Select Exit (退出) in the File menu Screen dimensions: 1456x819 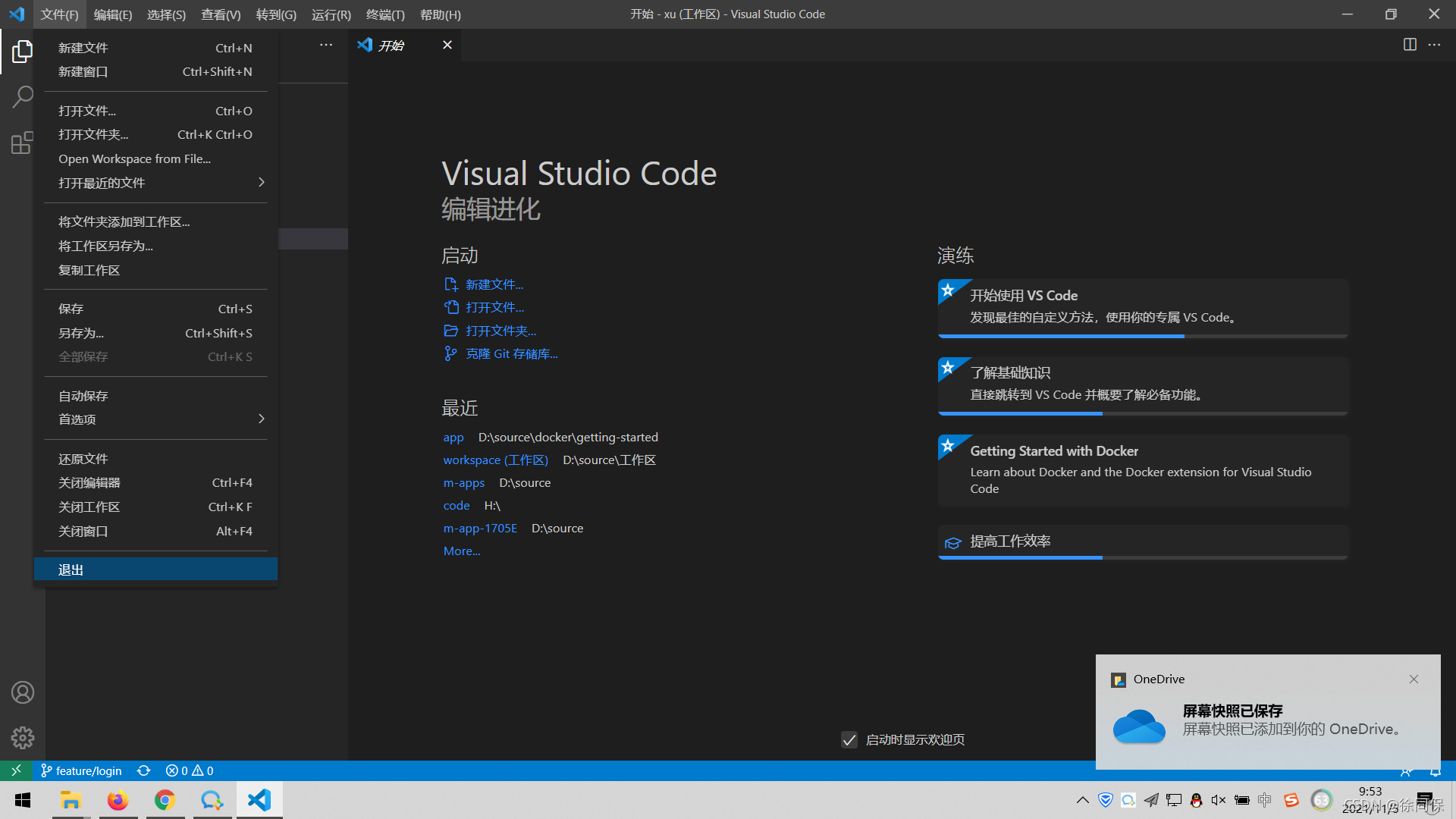point(71,570)
